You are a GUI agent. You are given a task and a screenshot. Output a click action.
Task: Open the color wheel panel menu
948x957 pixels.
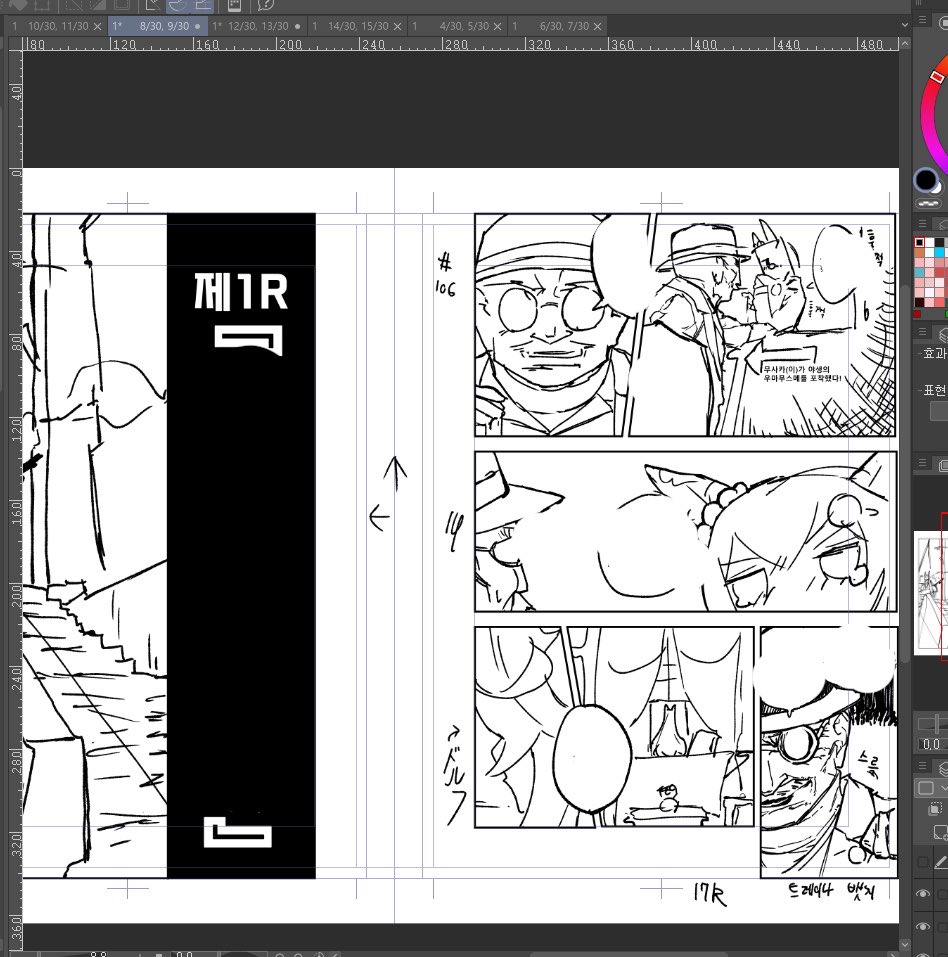click(x=922, y=20)
